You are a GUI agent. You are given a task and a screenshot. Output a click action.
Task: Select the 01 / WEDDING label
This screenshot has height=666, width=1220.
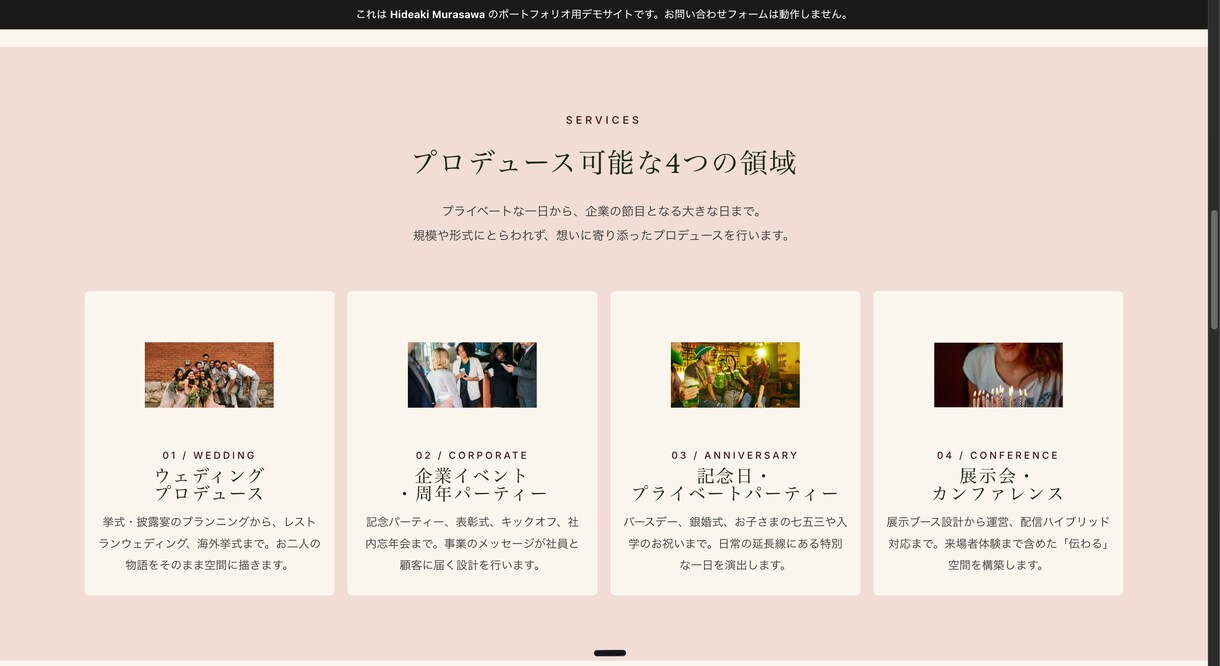pyautogui.click(x=209, y=455)
